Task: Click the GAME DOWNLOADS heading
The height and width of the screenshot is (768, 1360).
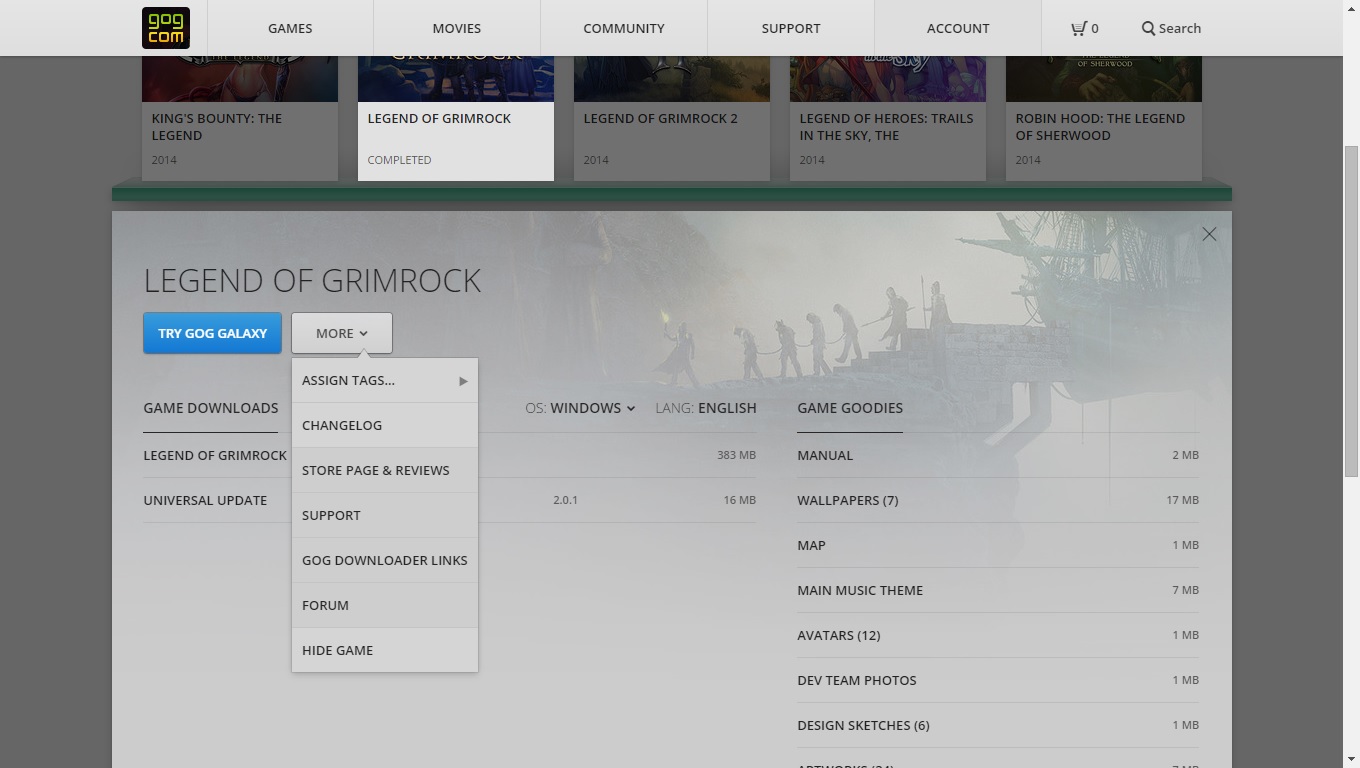Action: tap(211, 408)
